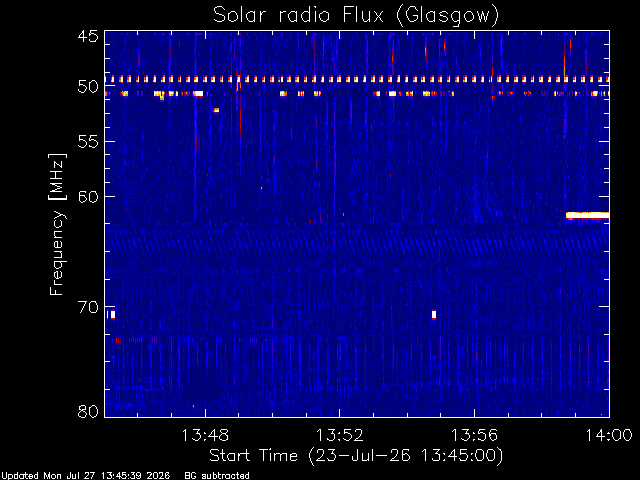This screenshot has width=640, height=480.
Task: Click the 80 MHz frequency label
Action: click(88, 411)
